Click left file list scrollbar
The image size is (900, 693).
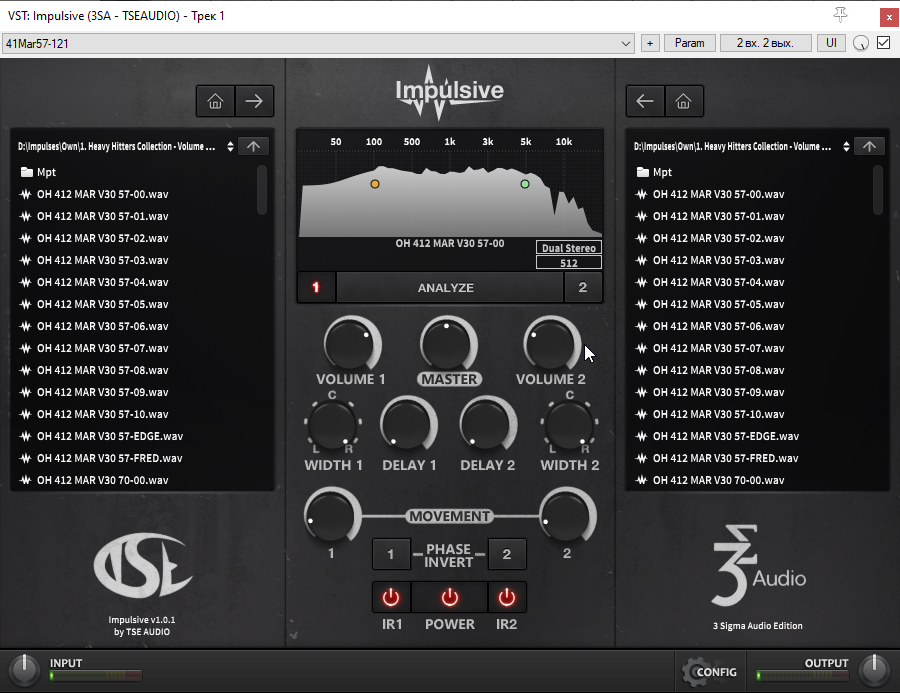[262, 190]
